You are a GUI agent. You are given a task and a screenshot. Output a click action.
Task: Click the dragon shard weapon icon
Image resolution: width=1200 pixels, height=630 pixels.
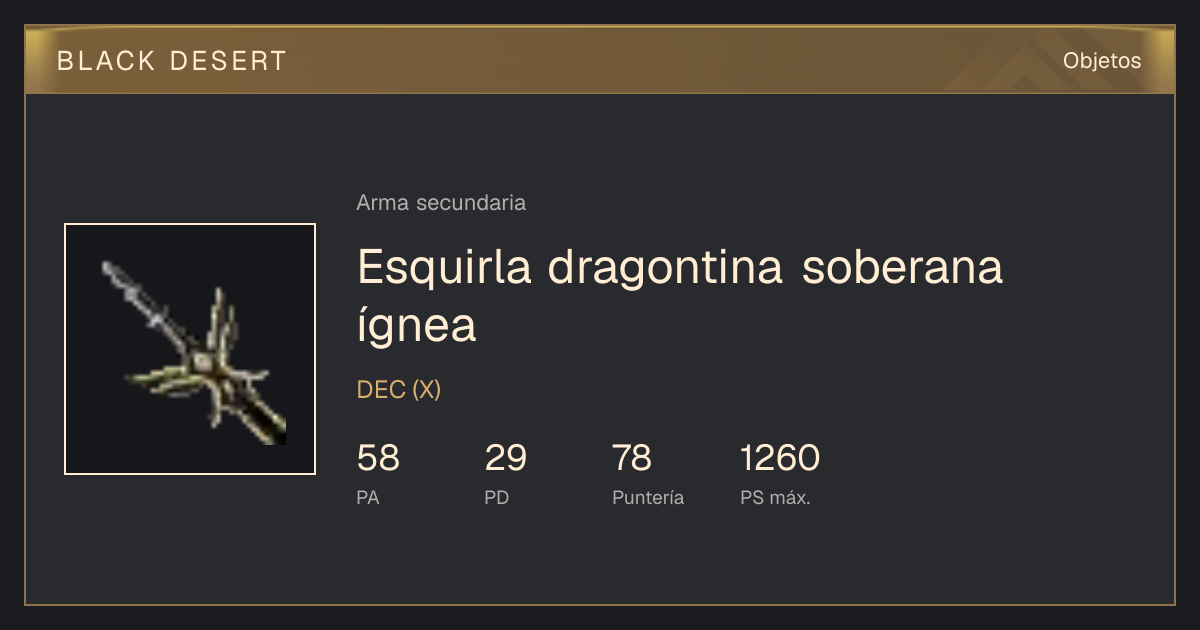(190, 349)
